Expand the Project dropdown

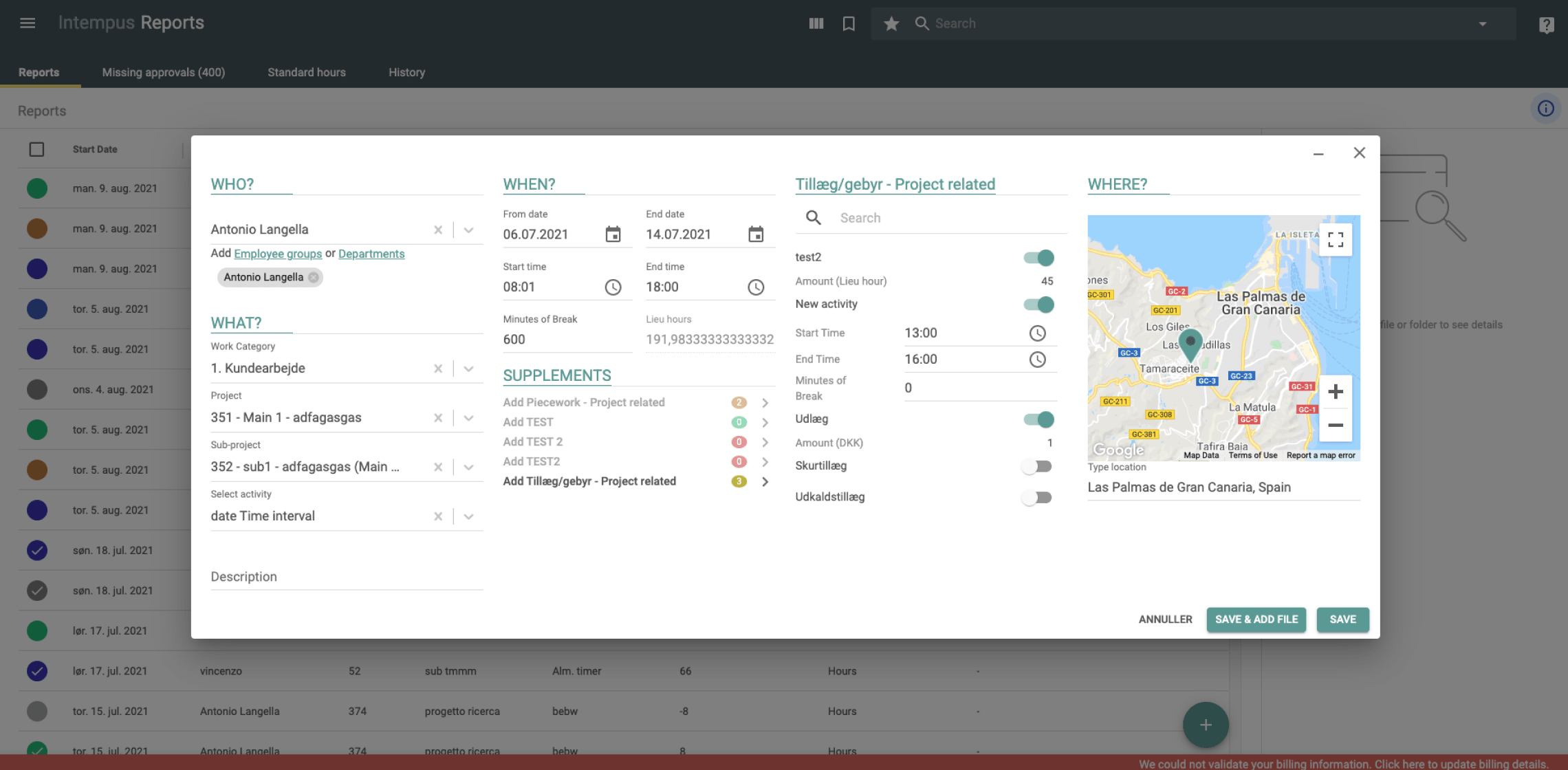coord(468,418)
